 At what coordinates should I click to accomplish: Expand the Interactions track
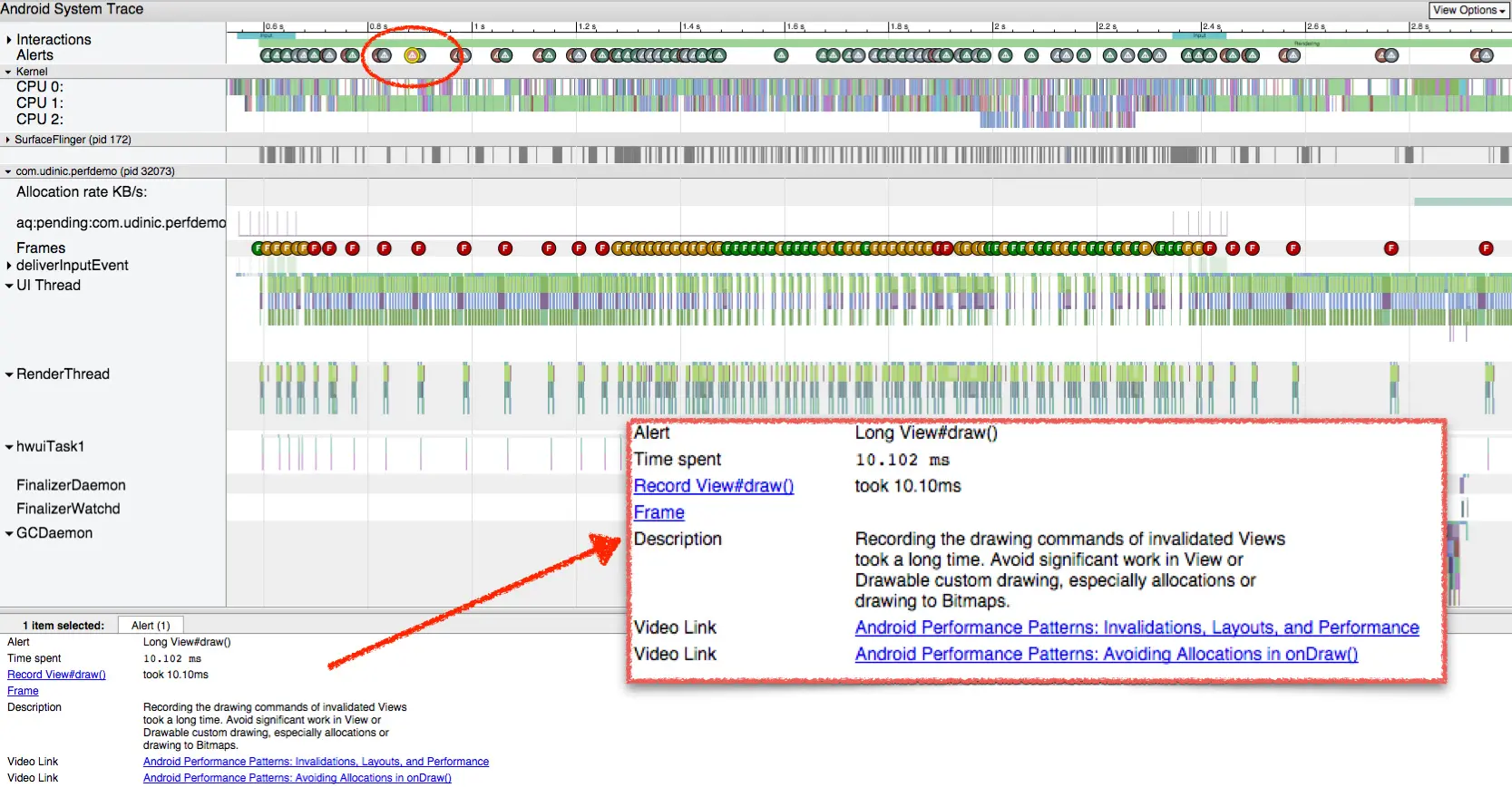(x=9, y=40)
